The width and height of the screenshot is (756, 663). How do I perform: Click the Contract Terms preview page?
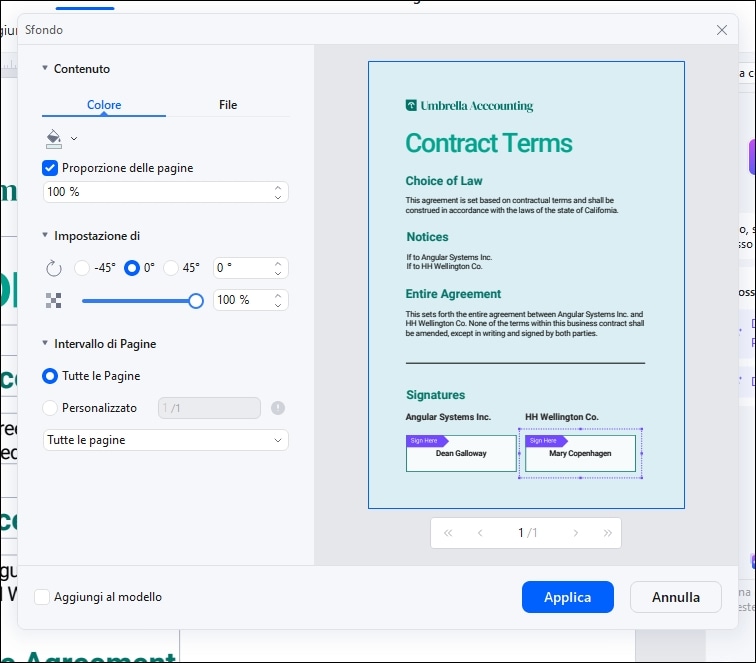click(526, 284)
